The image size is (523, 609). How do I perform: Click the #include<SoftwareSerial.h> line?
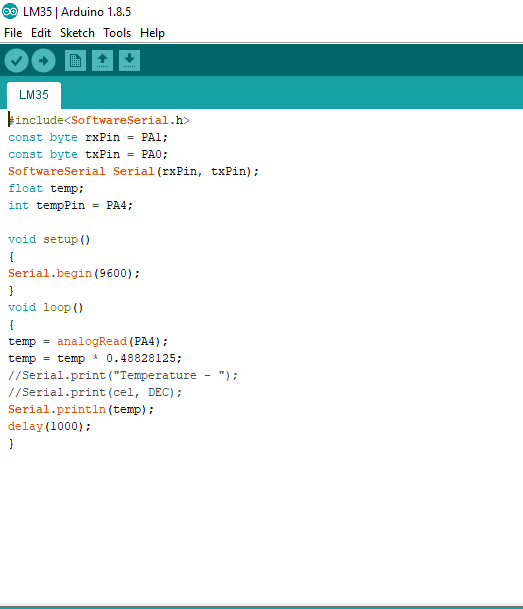point(99,120)
